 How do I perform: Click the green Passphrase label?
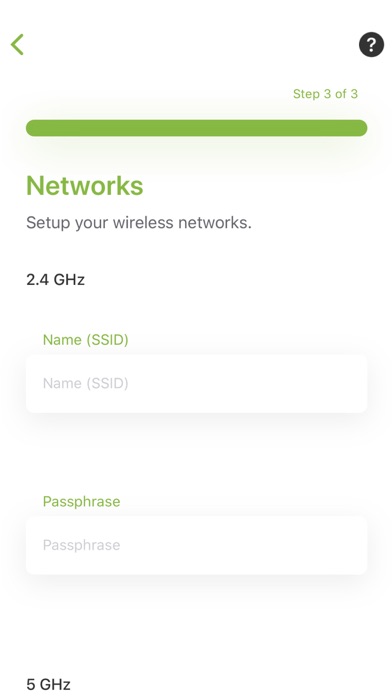click(x=81, y=501)
